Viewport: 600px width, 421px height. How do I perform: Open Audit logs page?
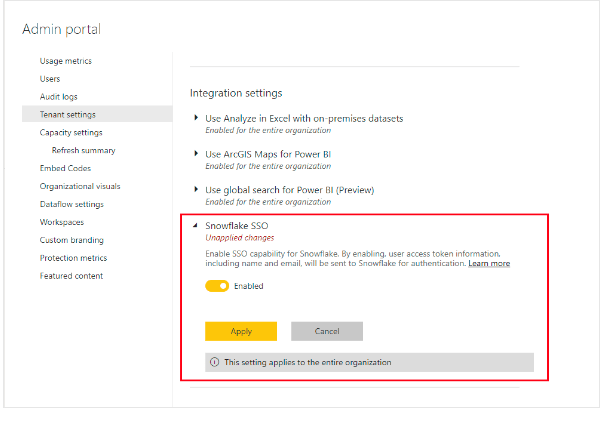59,97
